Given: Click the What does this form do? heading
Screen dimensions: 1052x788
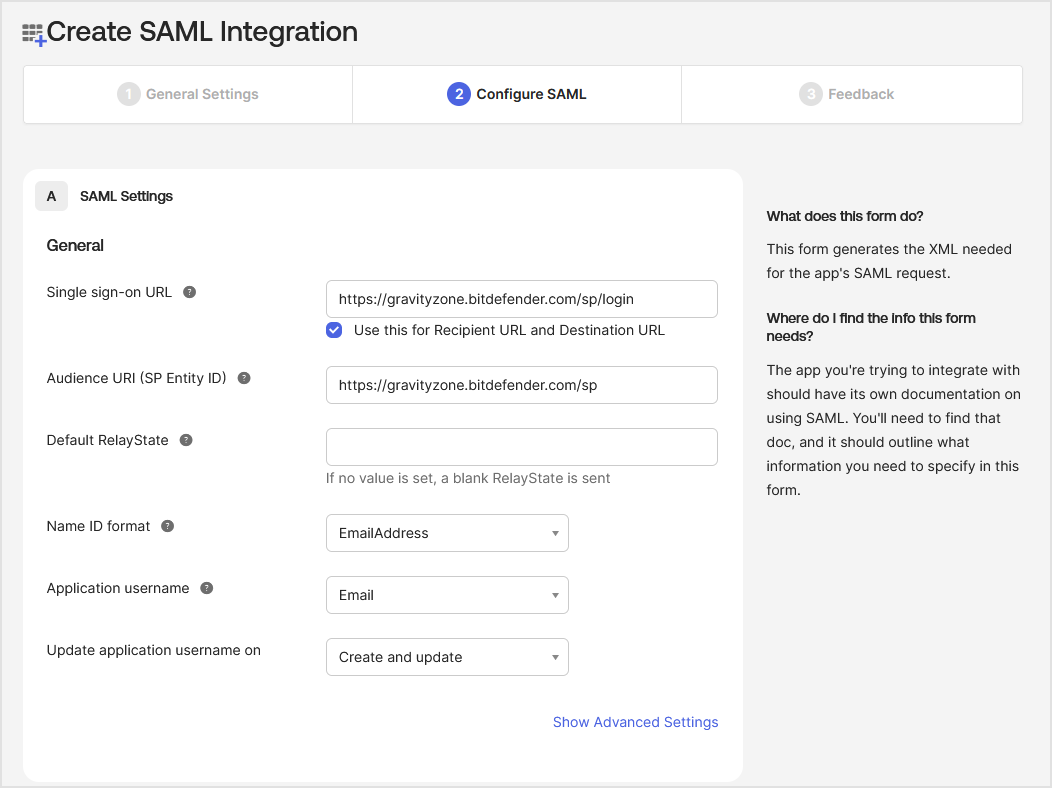Looking at the screenshot, I should (x=845, y=216).
